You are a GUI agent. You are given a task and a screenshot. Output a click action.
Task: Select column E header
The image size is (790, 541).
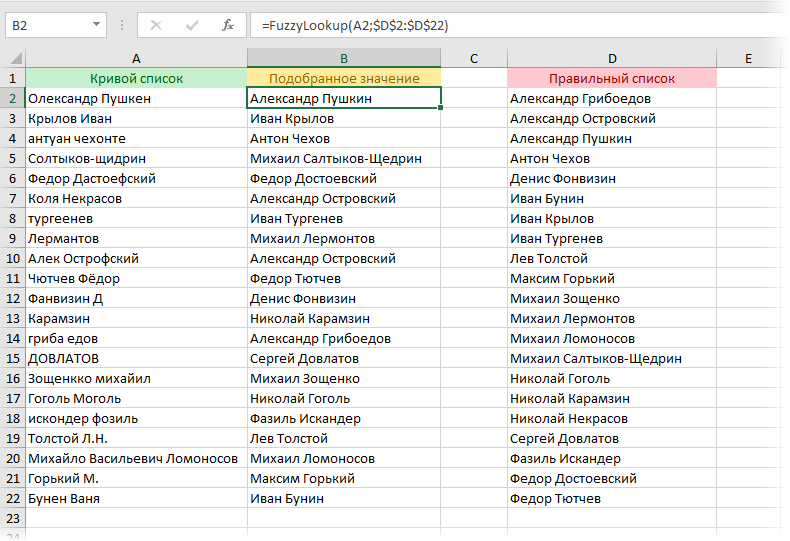(748, 58)
